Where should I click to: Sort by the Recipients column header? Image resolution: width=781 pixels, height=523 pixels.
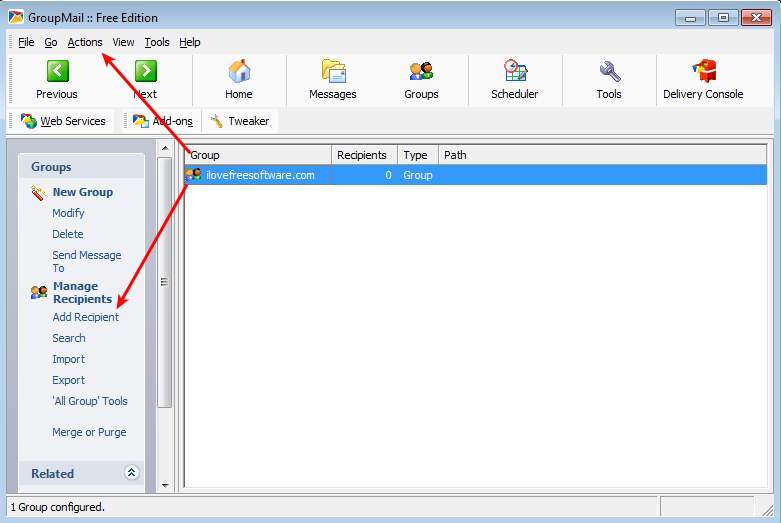[x=365, y=155]
